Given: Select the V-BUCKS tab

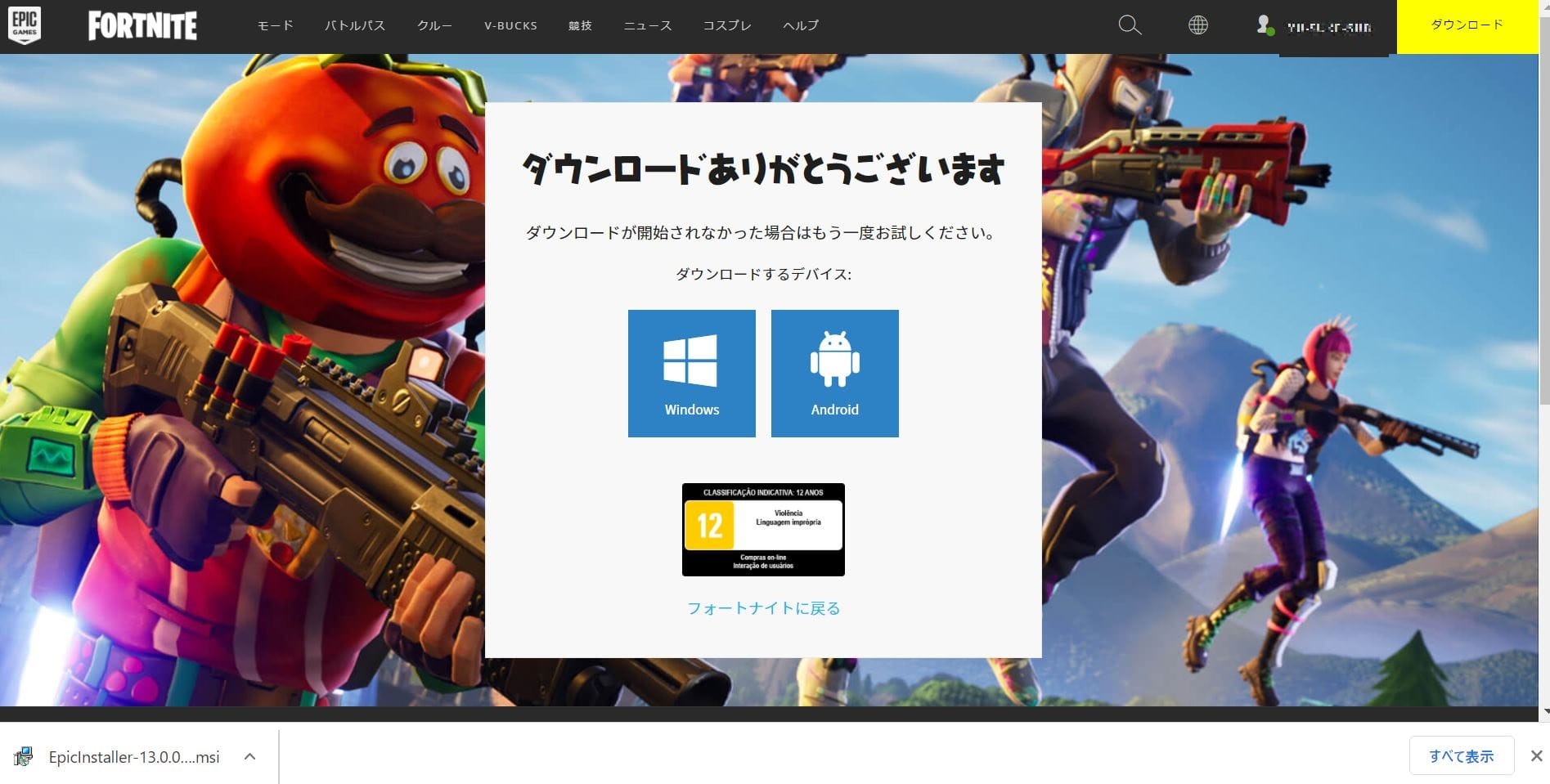Looking at the screenshot, I should [510, 25].
